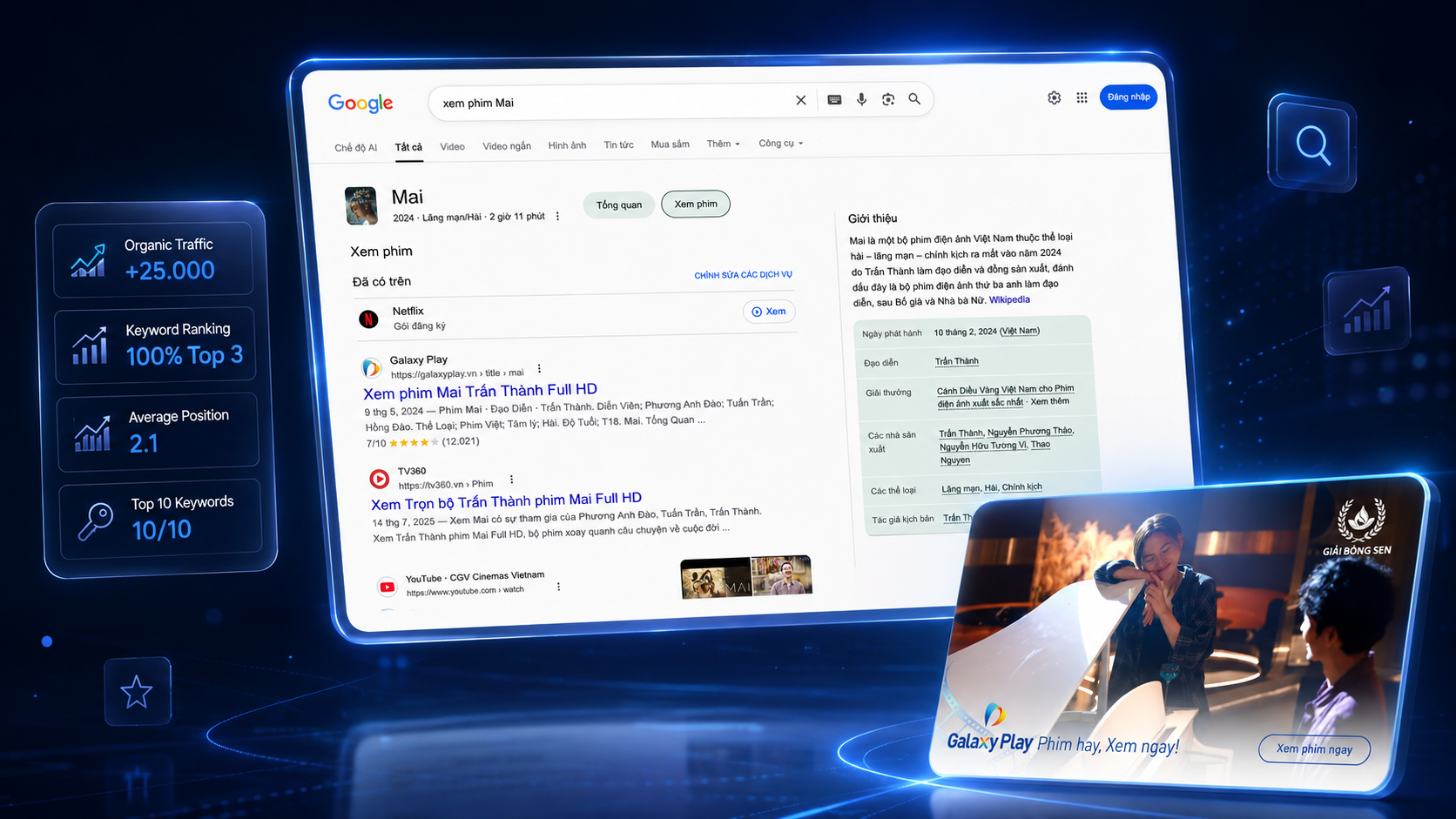
Task: Click the Keyword Ranking bar chart icon
Action: coord(91,346)
